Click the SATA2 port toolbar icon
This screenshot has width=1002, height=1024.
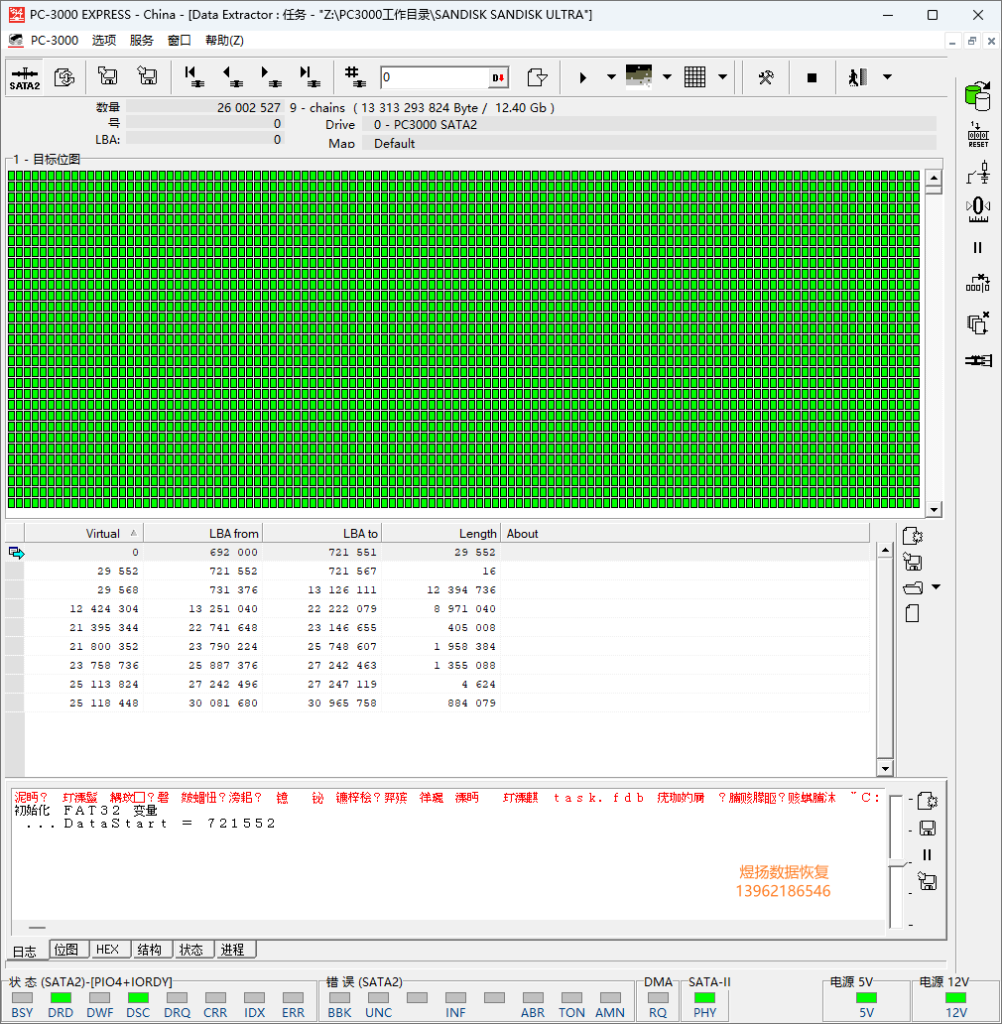pyautogui.click(x=25, y=78)
